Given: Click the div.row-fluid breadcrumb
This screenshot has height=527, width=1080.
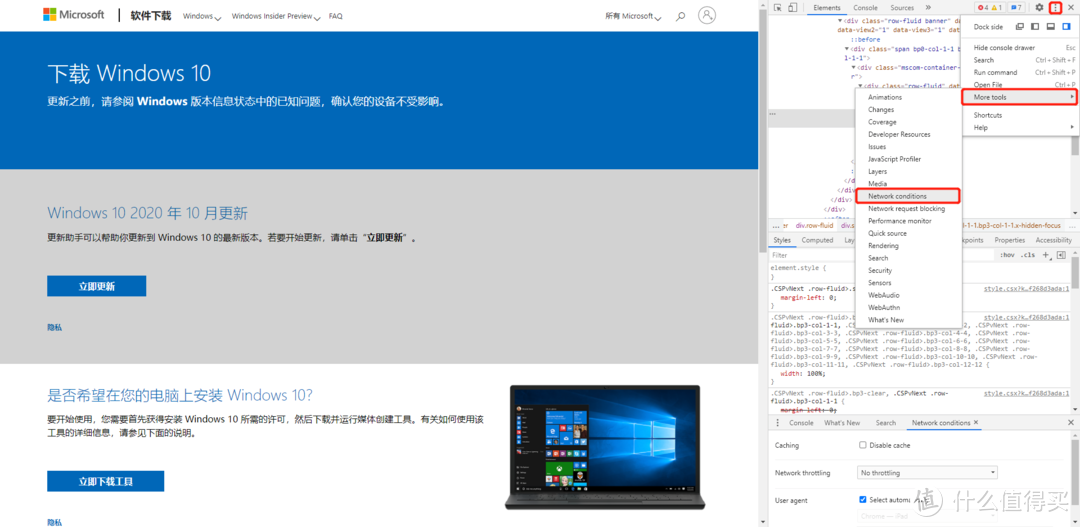Looking at the screenshot, I should [x=814, y=225].
